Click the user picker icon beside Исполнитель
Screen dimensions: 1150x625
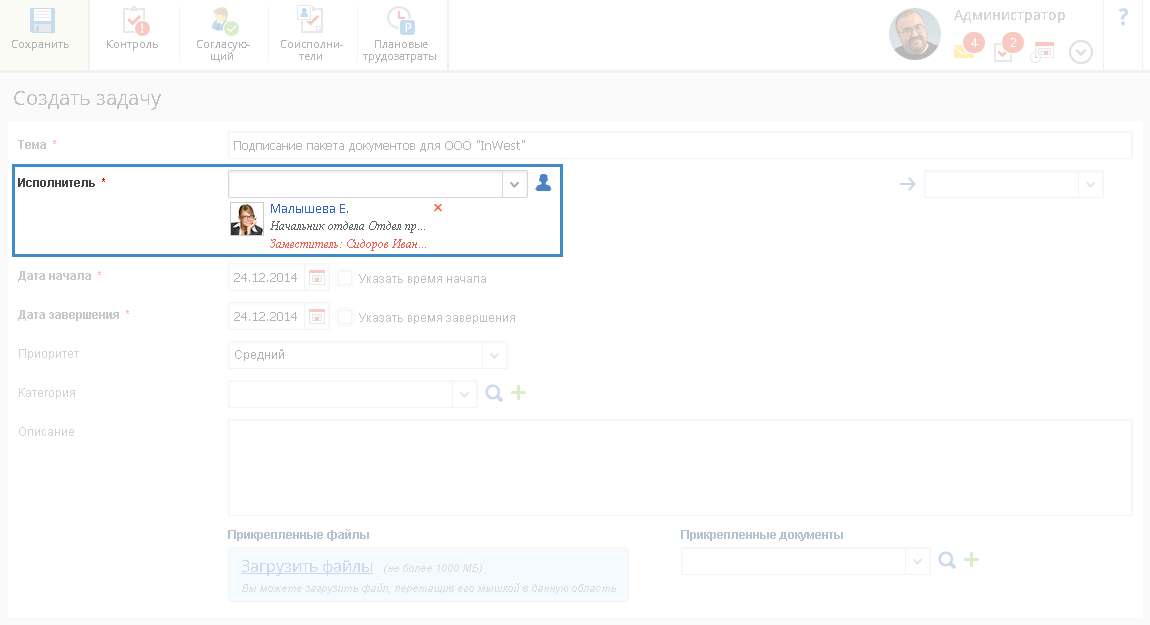pos(543,183)
